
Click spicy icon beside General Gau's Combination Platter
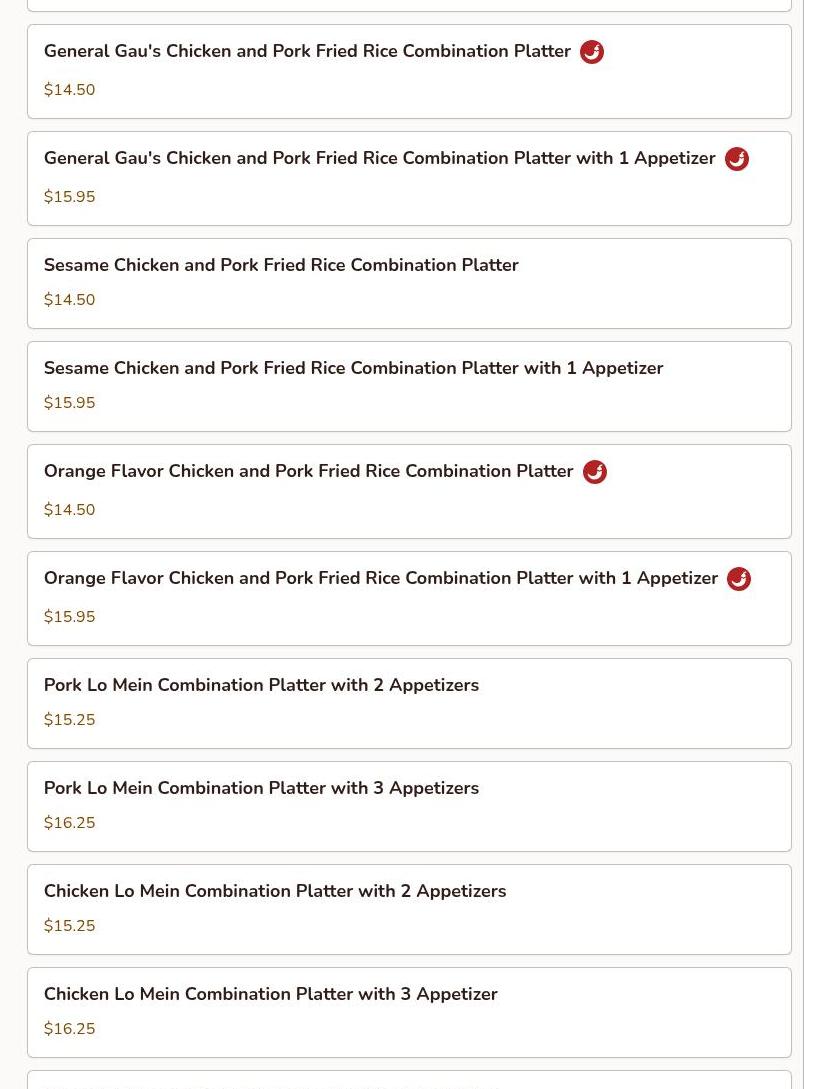(592, 52)
